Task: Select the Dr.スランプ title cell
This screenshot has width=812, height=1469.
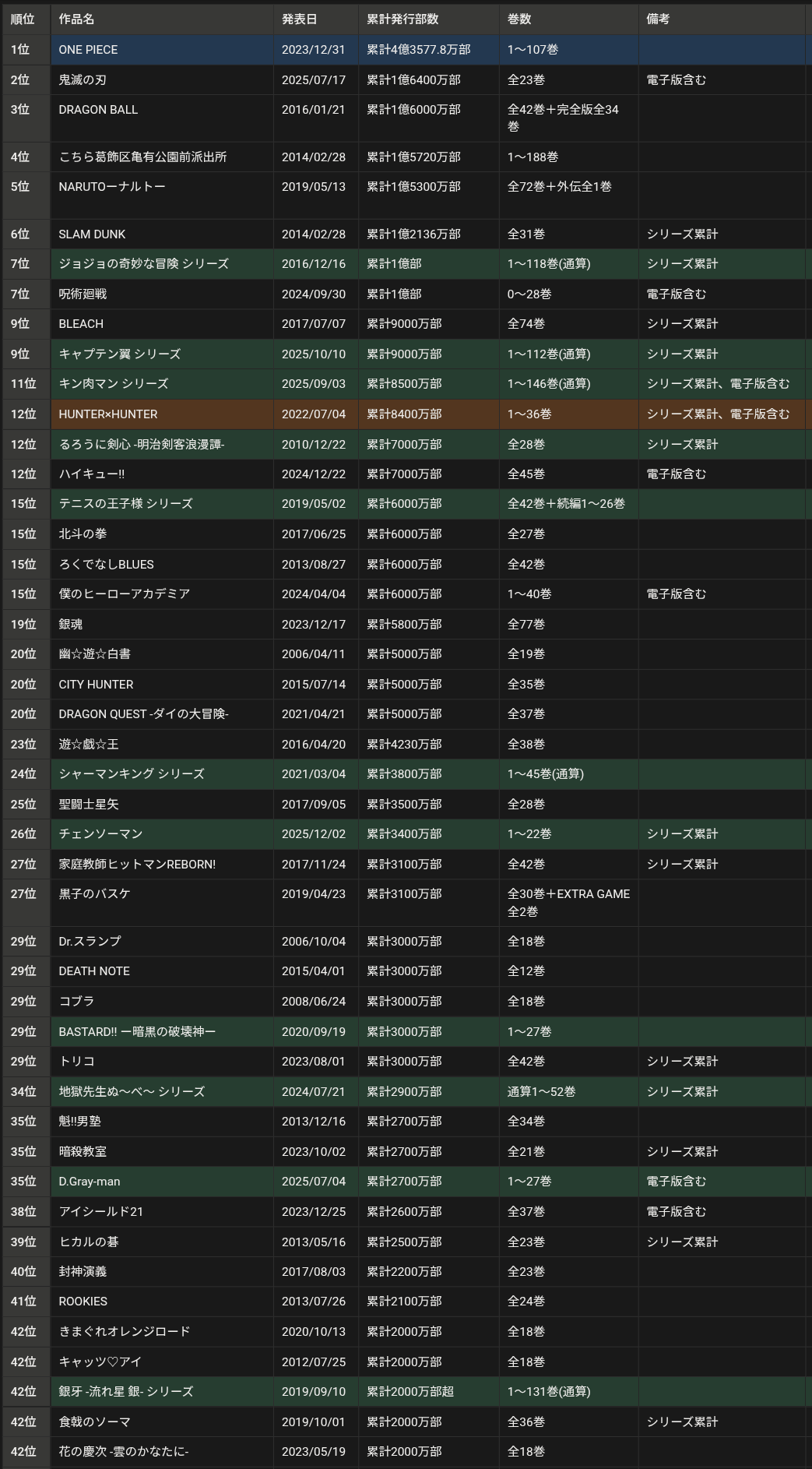Action: point(162,941)
